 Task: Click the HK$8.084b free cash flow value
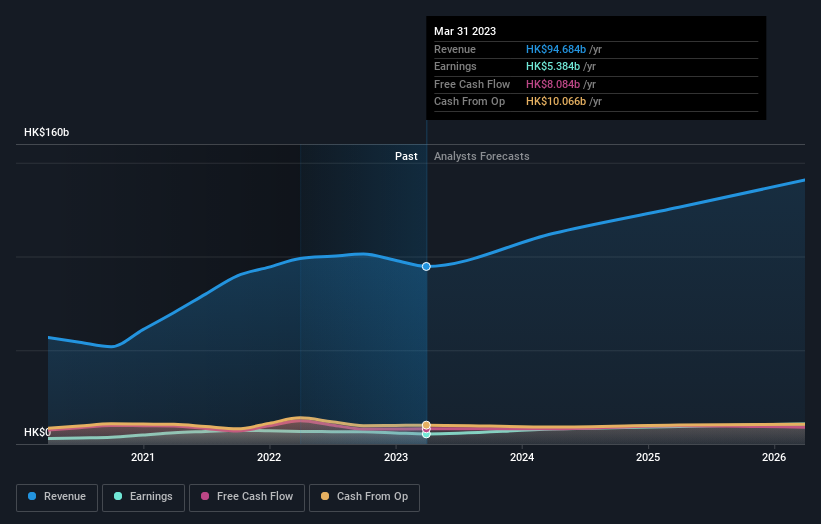click(x=553, y=84)
